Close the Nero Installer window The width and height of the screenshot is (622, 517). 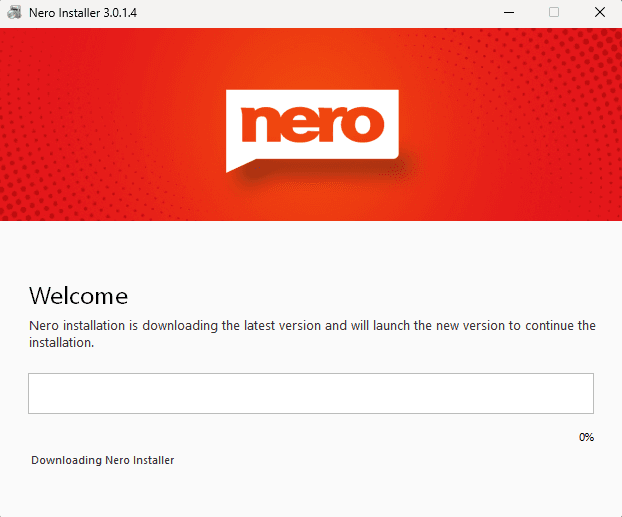point(599,13)
